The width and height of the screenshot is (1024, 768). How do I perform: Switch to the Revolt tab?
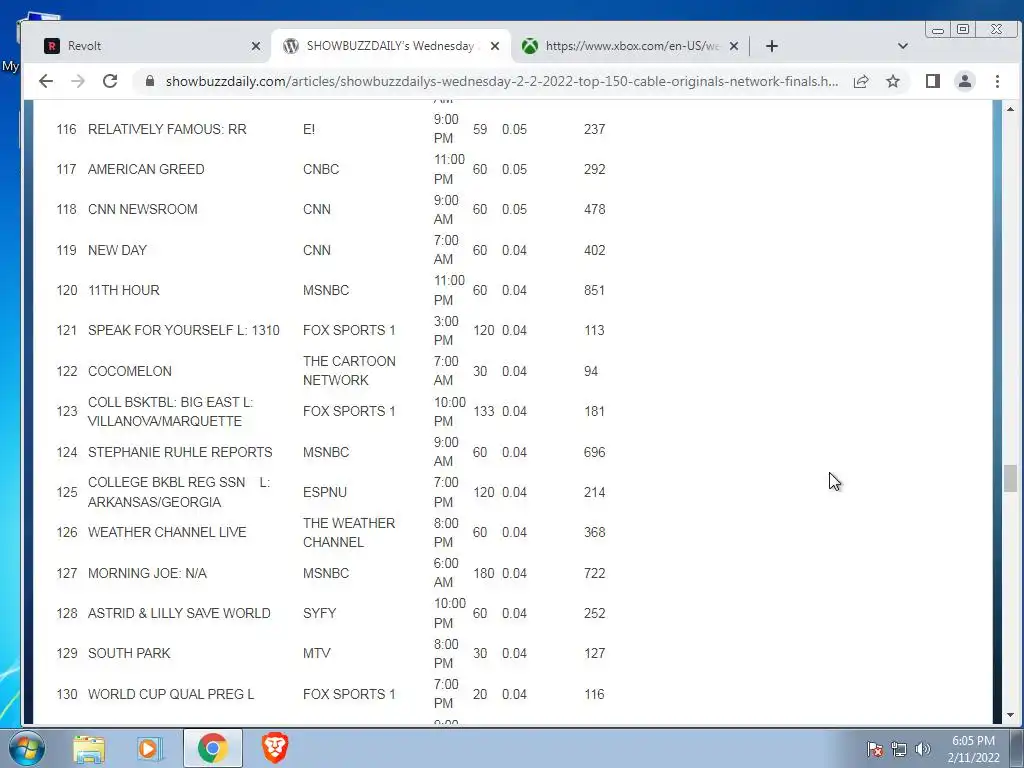pos(152,46)
